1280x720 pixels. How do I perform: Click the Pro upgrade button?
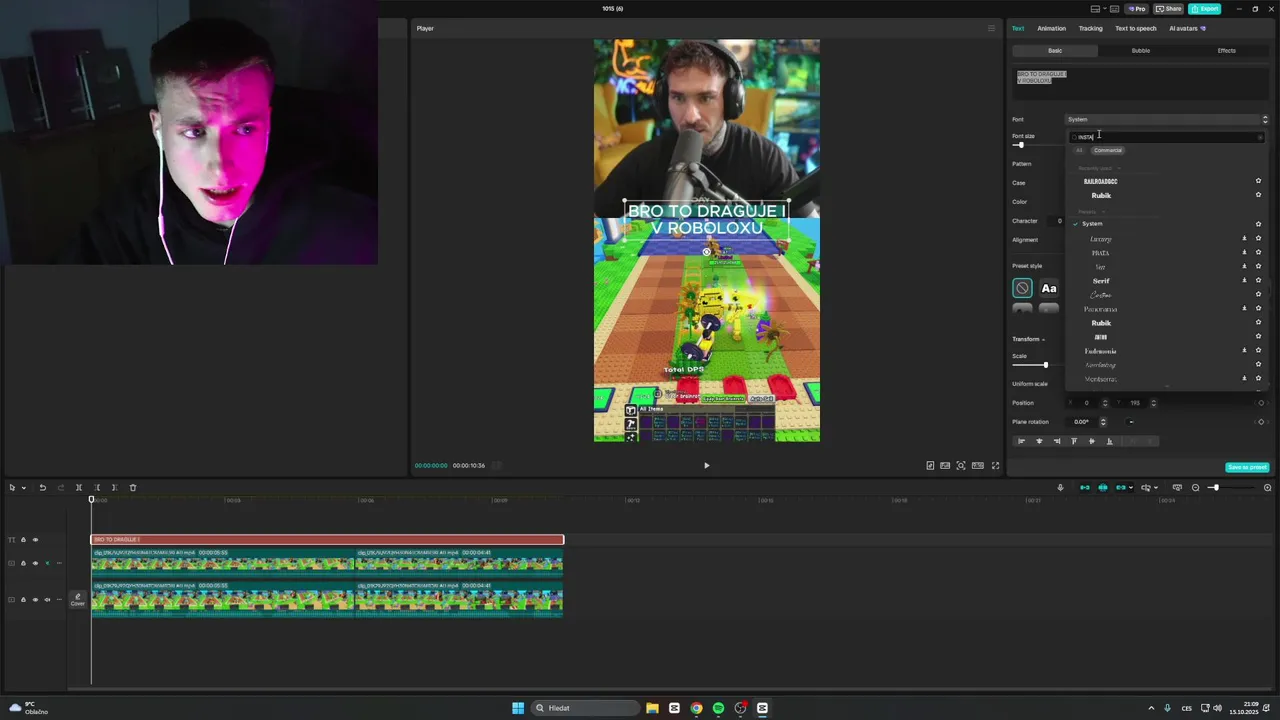1137,9
